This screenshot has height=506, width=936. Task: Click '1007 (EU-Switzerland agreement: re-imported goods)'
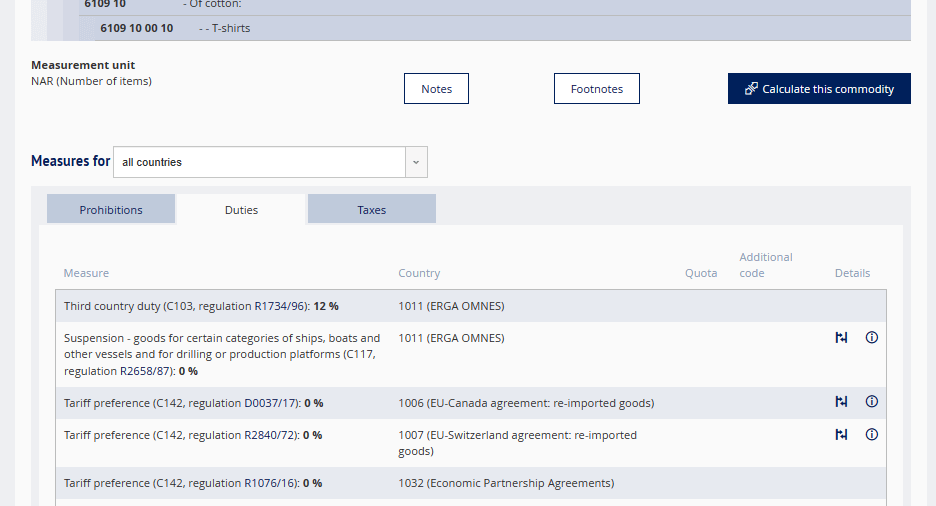(x=518, y=443)
